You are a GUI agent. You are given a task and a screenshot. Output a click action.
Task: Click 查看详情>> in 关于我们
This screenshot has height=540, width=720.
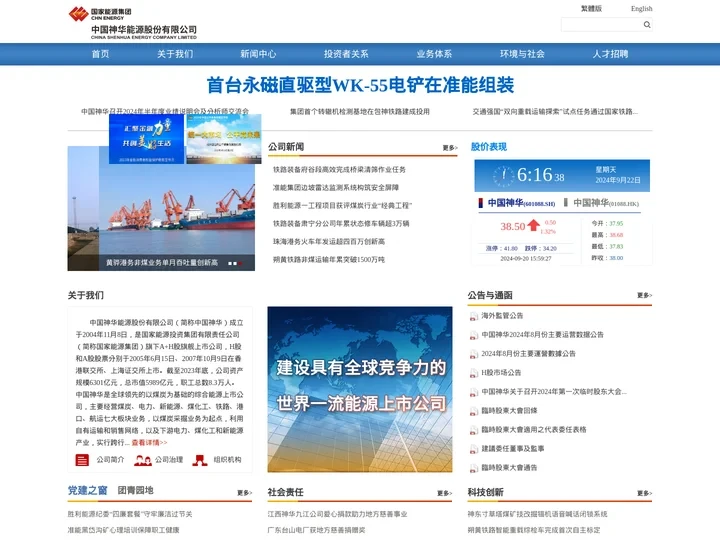point(149,443)
